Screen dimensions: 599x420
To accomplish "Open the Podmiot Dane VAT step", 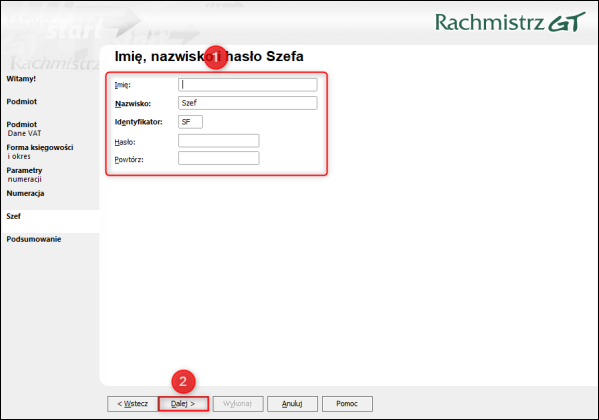I will pos(24,129).
